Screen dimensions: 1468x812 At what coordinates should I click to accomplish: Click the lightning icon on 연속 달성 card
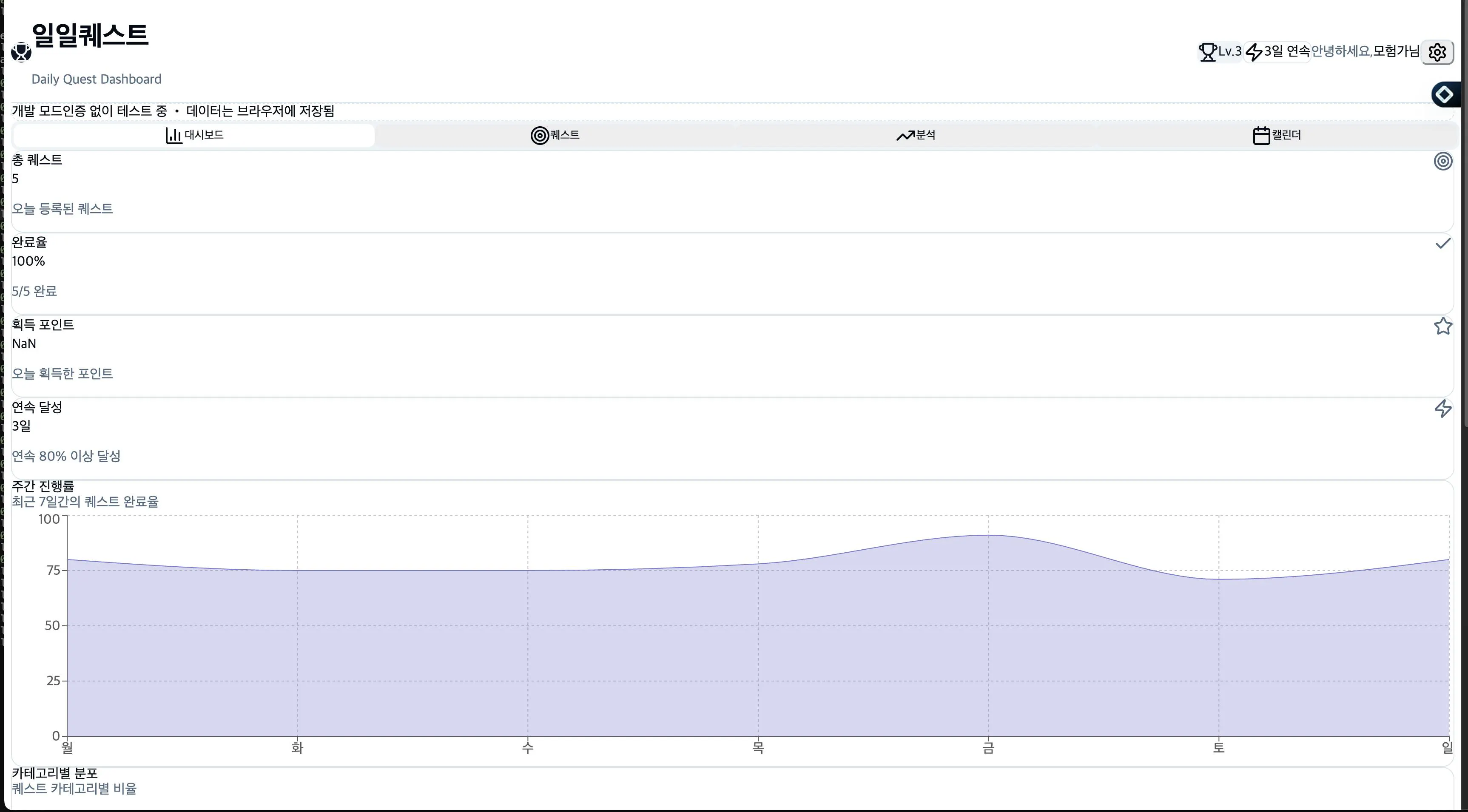point(1442,409)
